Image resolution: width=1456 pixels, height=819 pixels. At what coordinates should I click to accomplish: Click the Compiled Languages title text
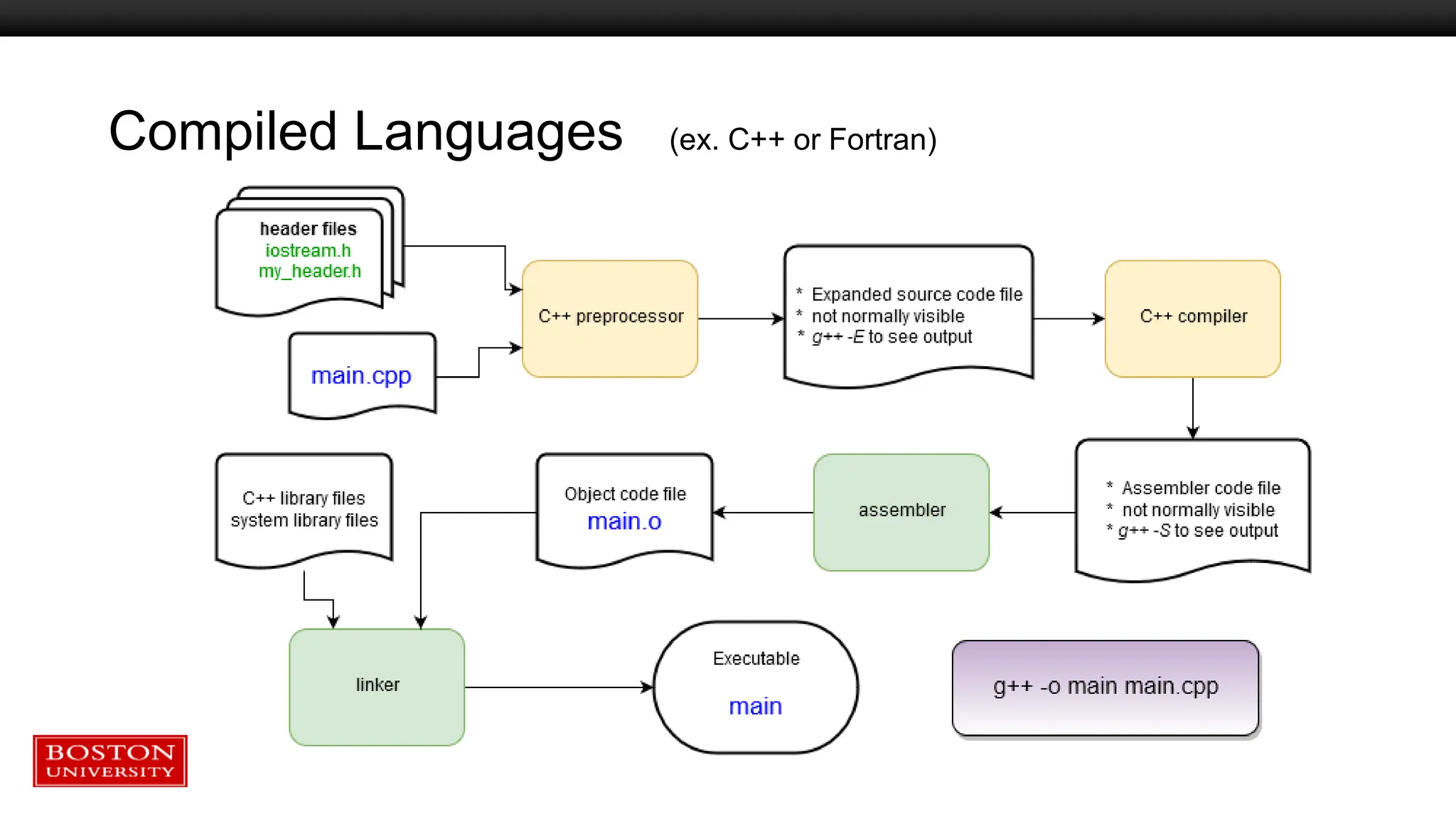(x=365, y=132)
